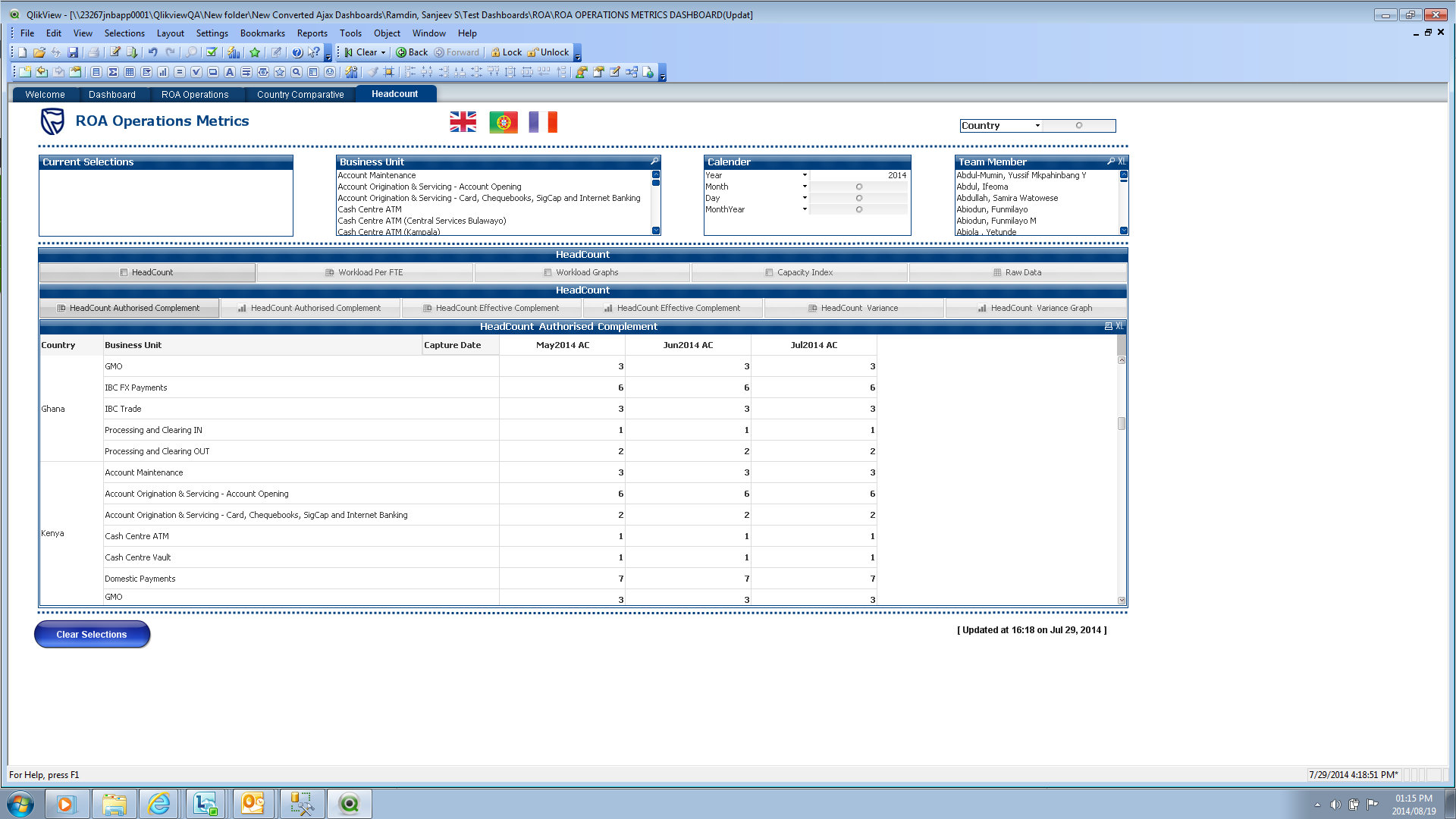Screen dimensions: 1456x819
Task: Switch to the Country Comparative sheet tab
Action: (x=300, y=95)
